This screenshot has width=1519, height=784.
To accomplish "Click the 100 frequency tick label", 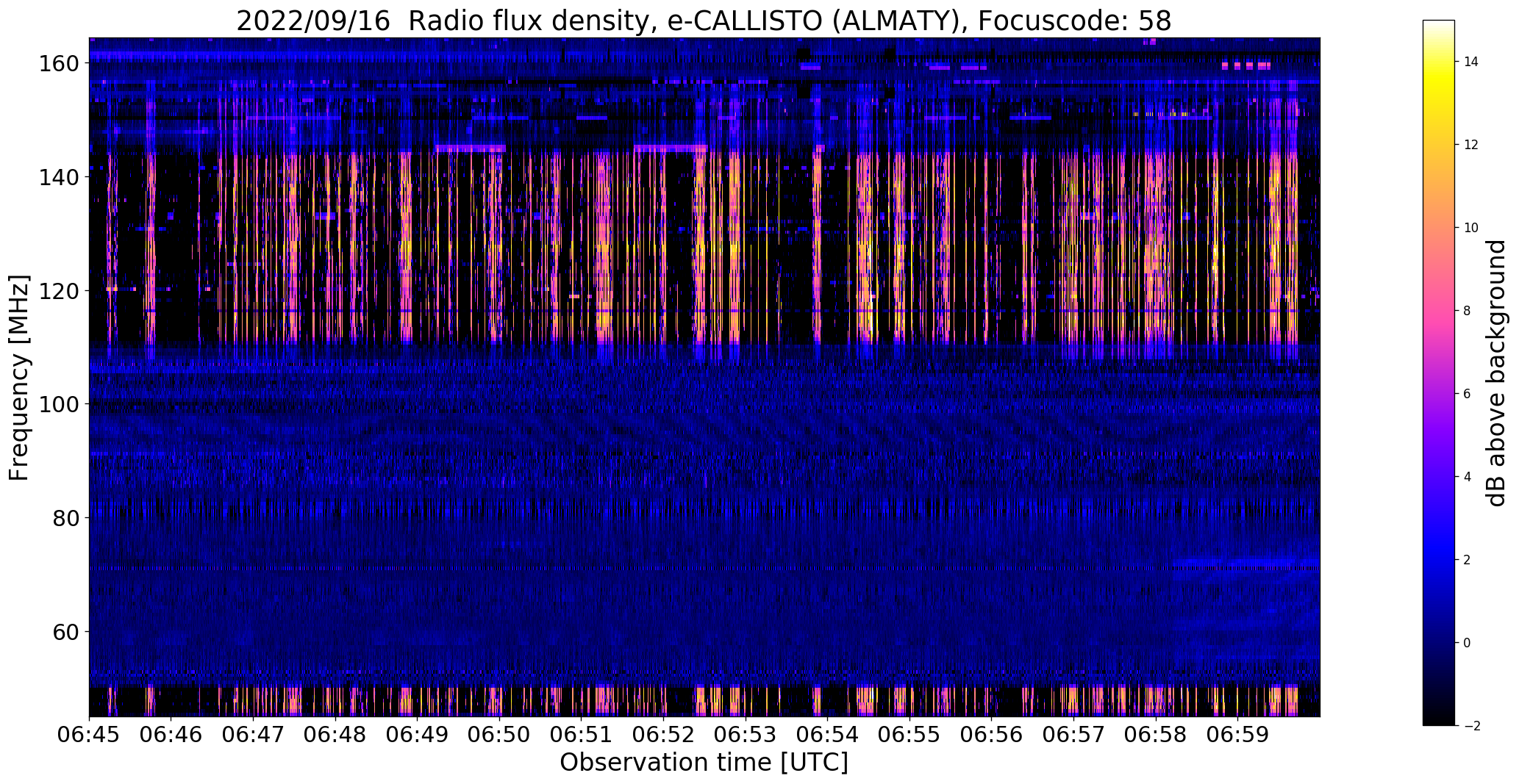I will (58, 405).
